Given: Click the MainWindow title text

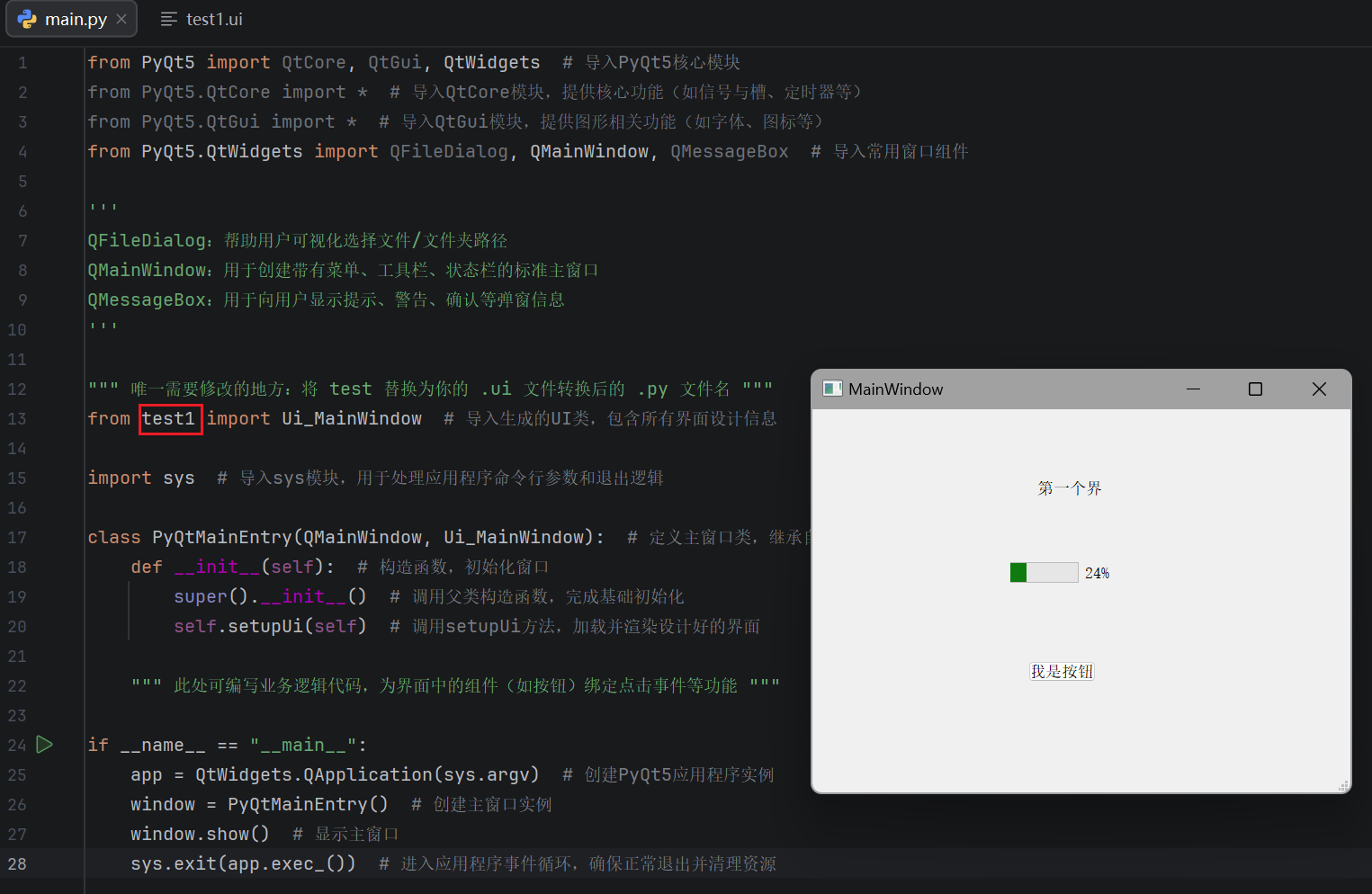Looking at the screenshot, I should pos(895,389).
